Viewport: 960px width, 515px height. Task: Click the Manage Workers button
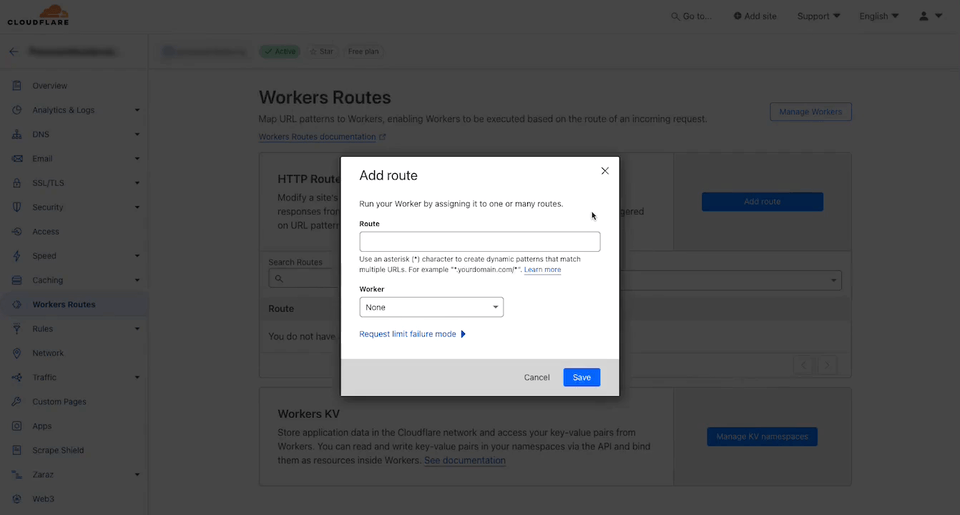click(x=811, y=111)
